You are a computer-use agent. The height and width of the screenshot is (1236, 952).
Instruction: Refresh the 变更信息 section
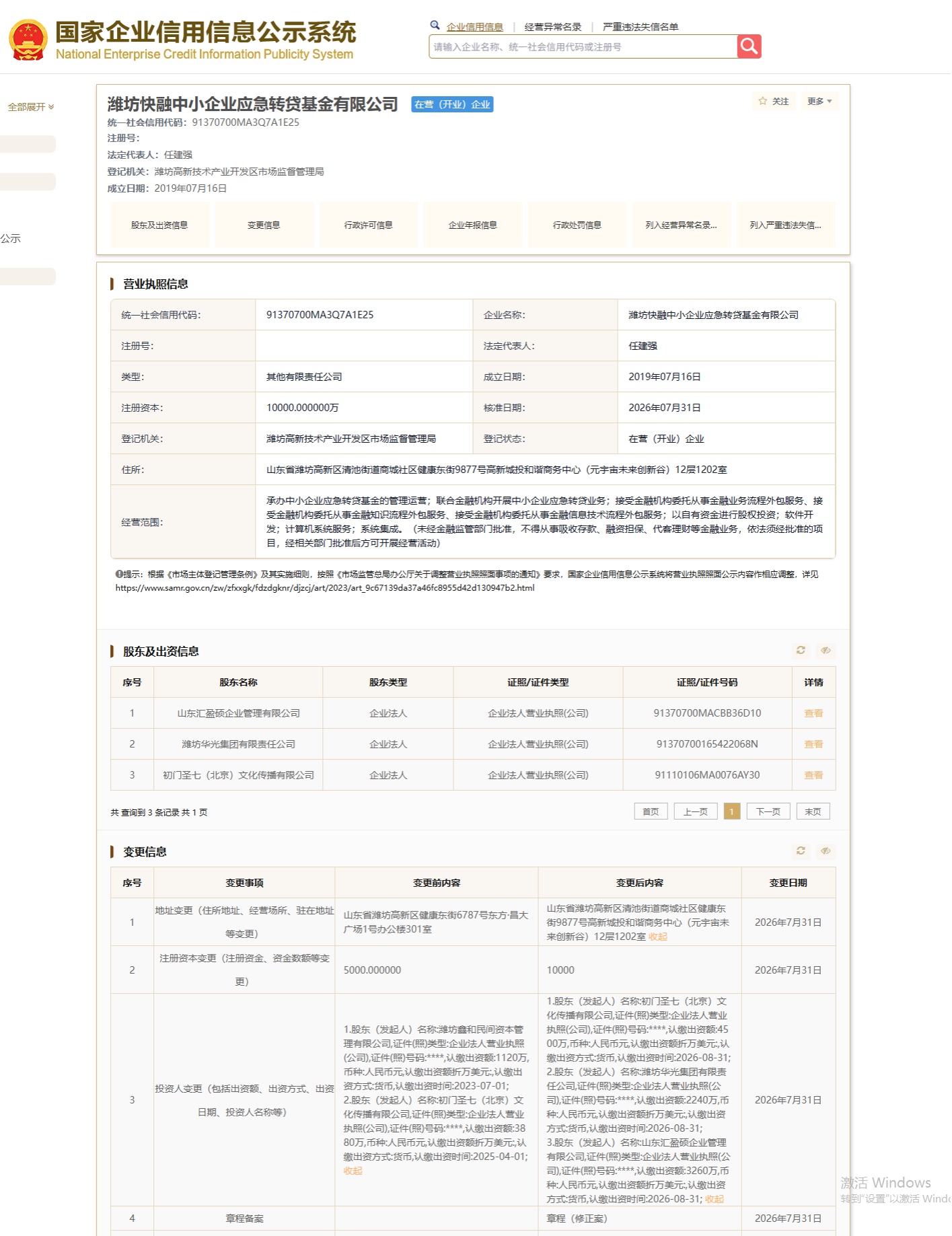click(x=801, y=850)
